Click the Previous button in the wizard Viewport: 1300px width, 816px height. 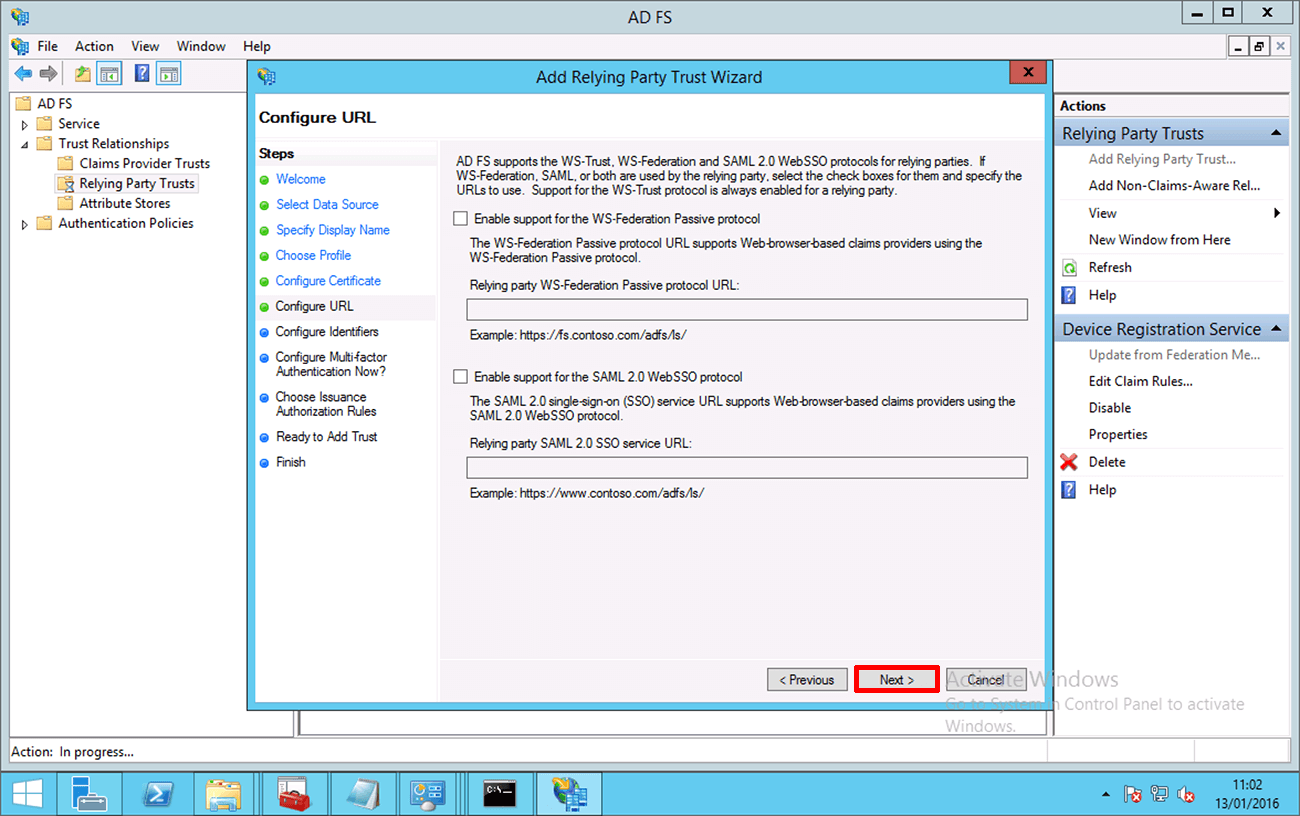pyautogui.click(x=807, y=680)
